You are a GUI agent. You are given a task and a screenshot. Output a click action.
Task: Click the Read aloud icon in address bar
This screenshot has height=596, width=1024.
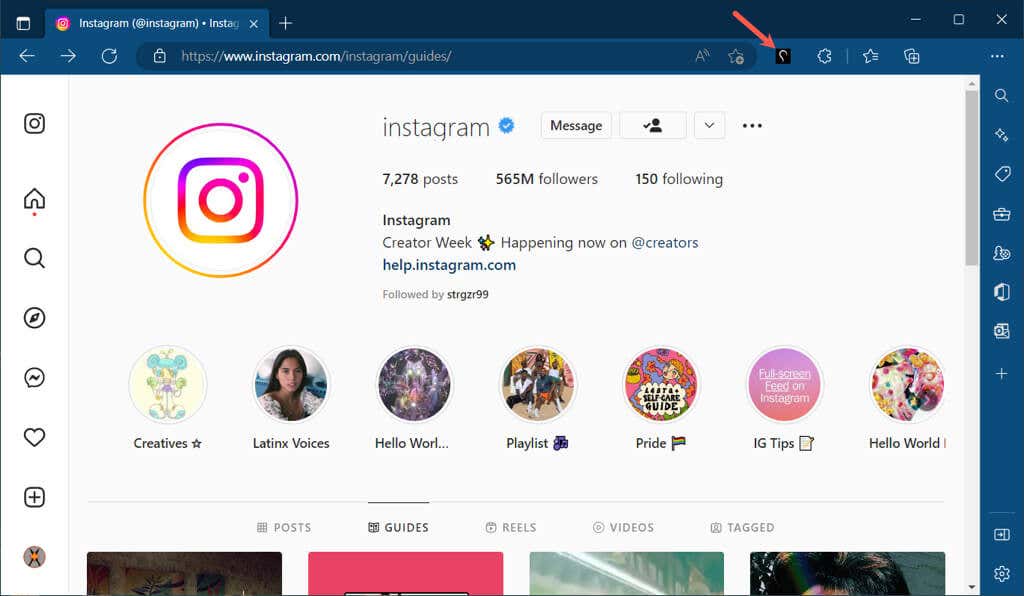click(702, 56)
